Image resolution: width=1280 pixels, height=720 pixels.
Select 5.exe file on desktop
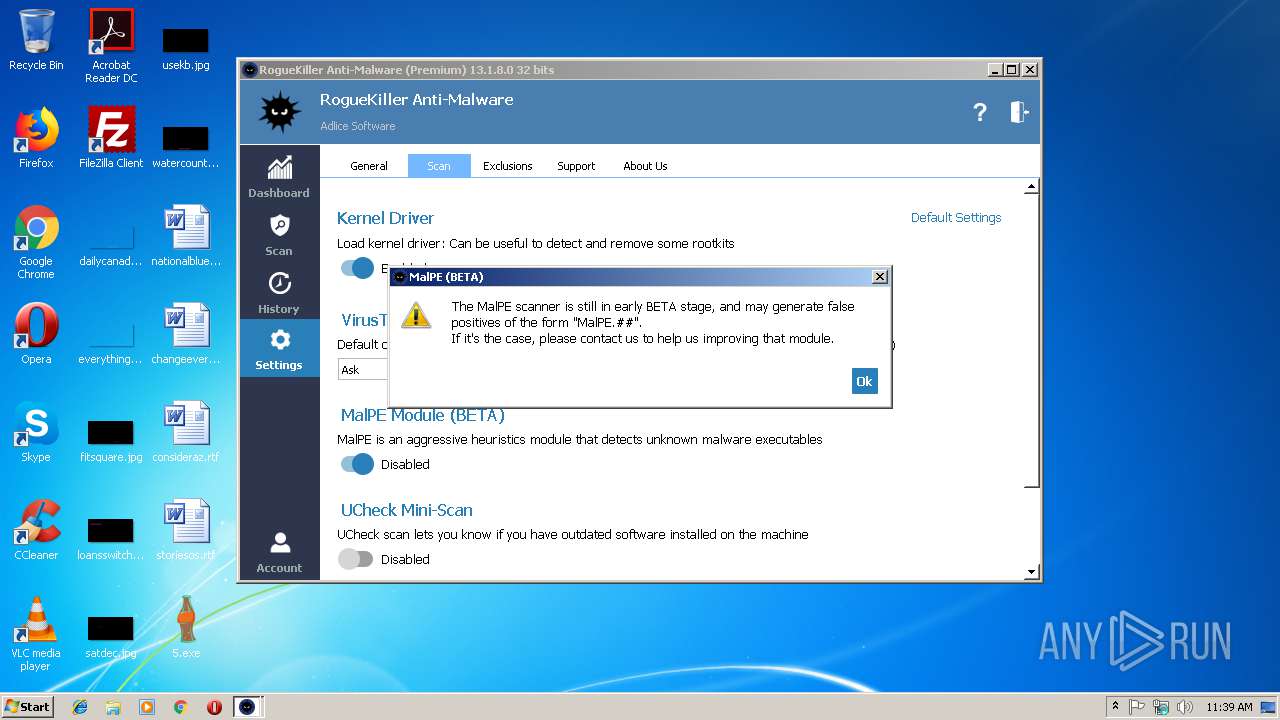point(186,627)
